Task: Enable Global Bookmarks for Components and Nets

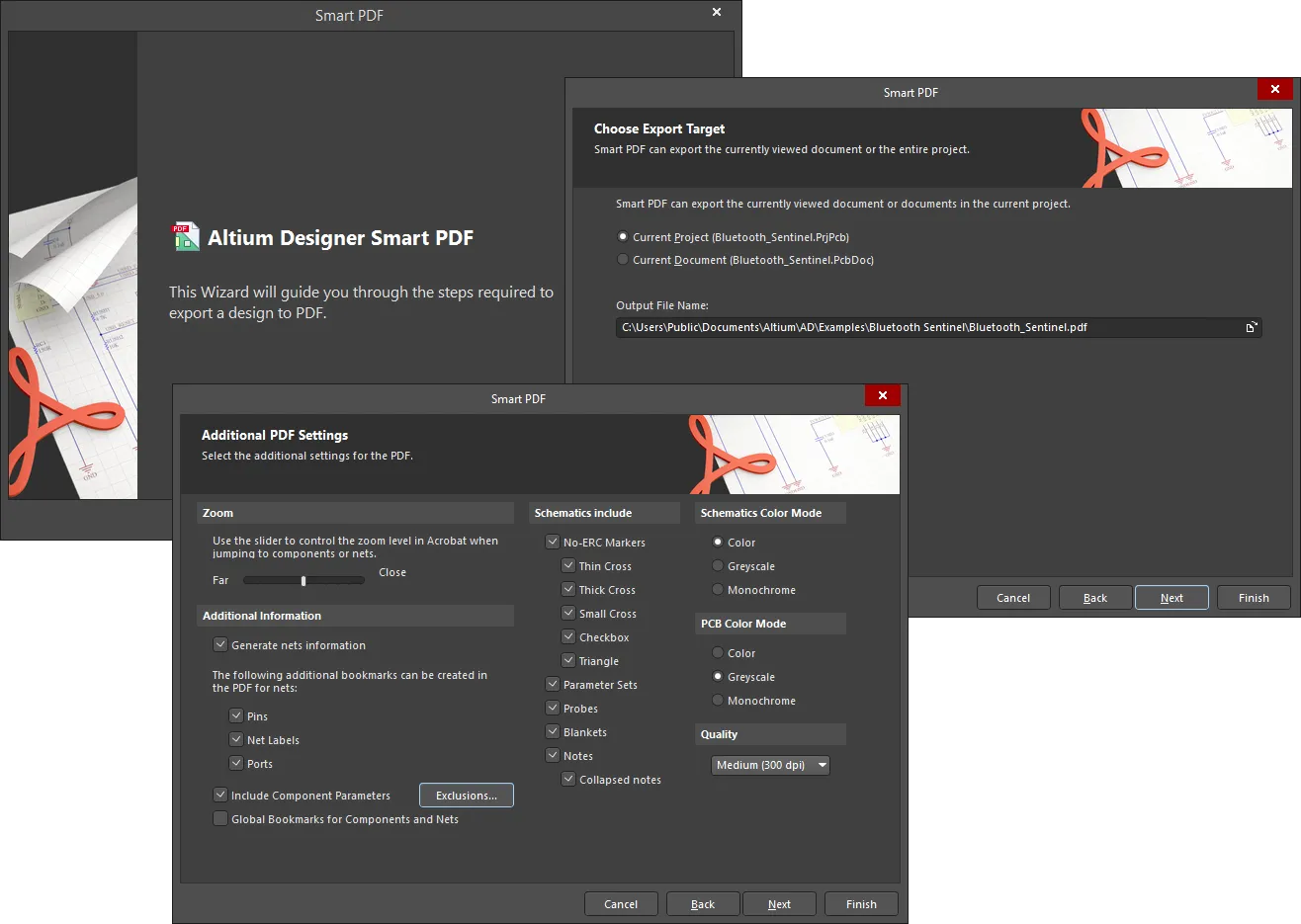Action: coord(220,818)
